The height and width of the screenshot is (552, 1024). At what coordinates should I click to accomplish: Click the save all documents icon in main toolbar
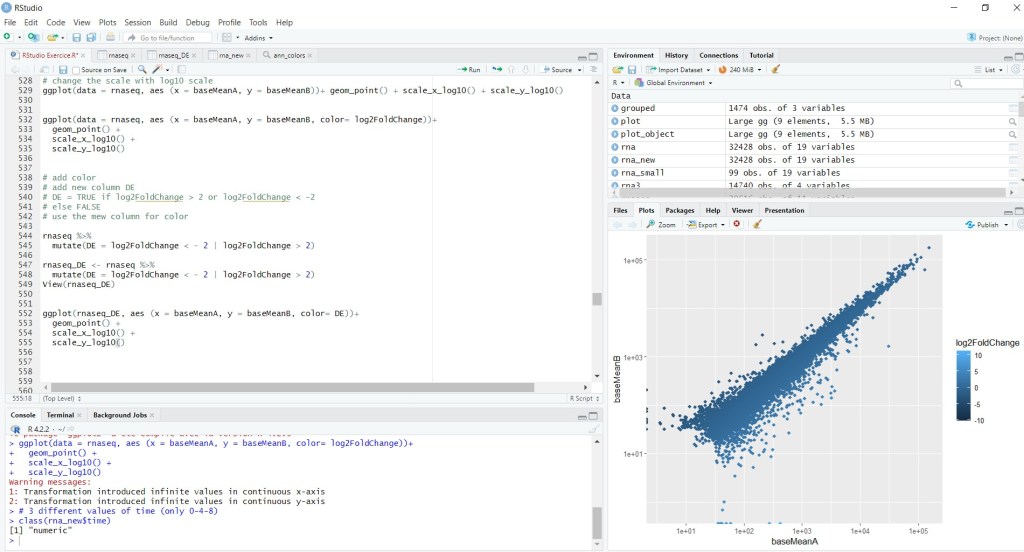pyautogui.click(x=91, y=38)
